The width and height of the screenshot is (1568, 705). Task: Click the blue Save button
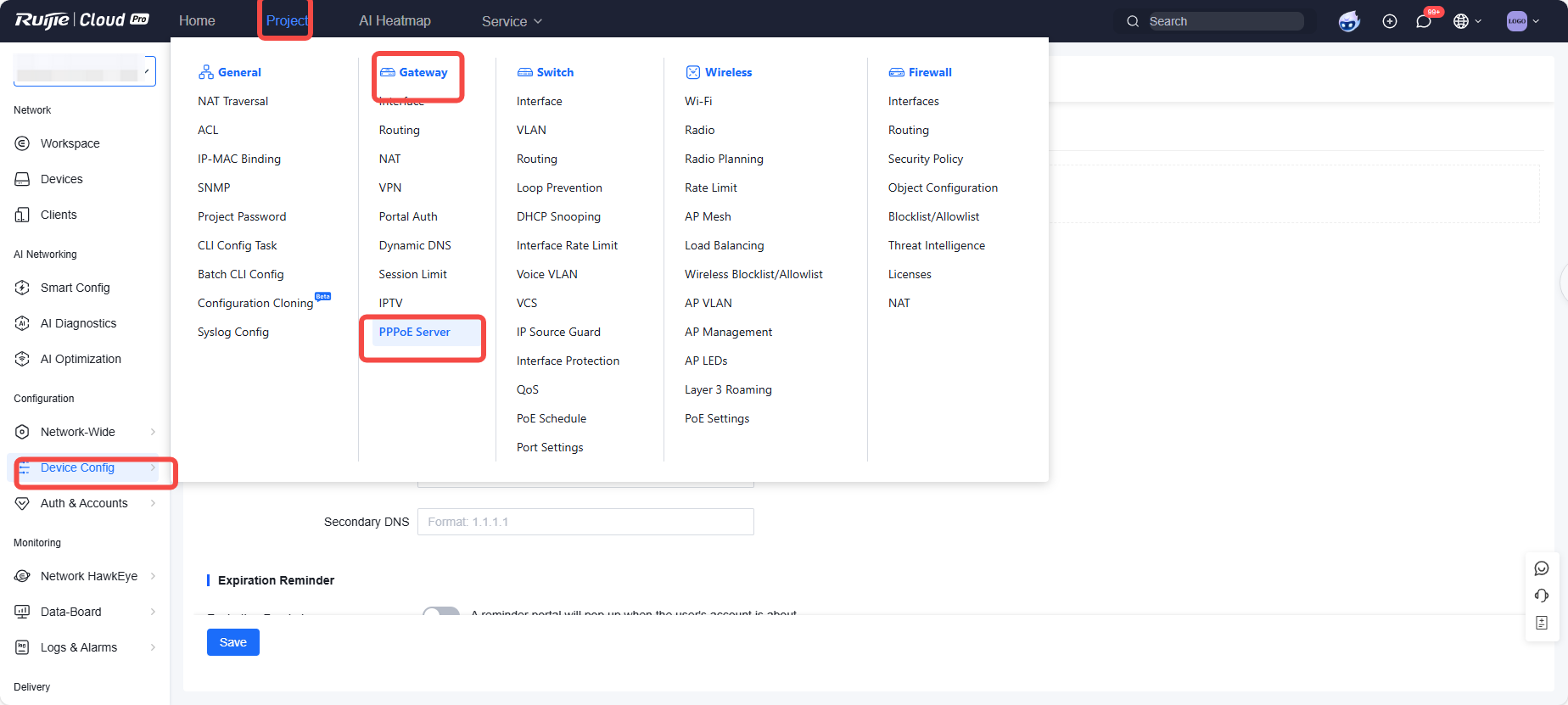tap(232, 642)
